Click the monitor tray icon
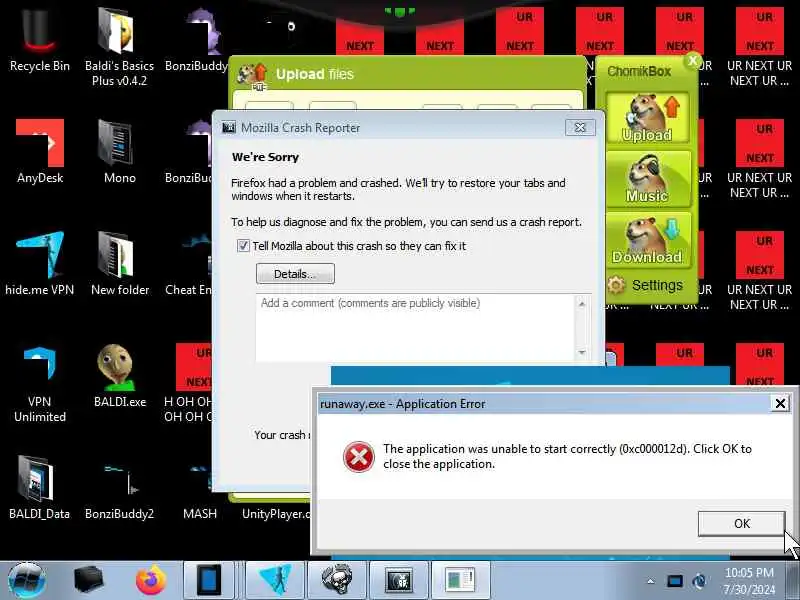 (x=674, y=581)
